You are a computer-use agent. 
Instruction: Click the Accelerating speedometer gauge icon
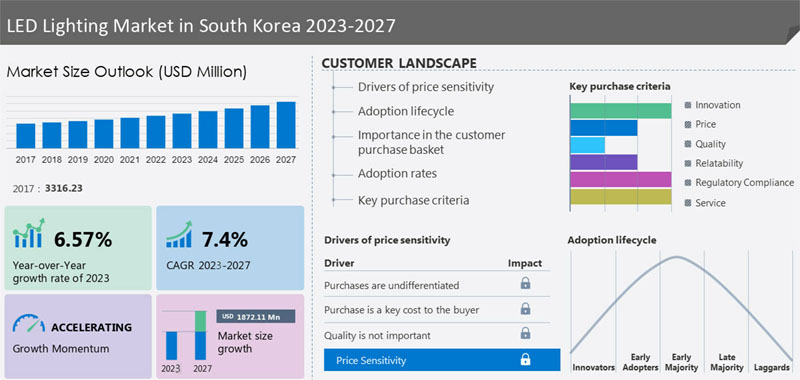tap(29, 323)
